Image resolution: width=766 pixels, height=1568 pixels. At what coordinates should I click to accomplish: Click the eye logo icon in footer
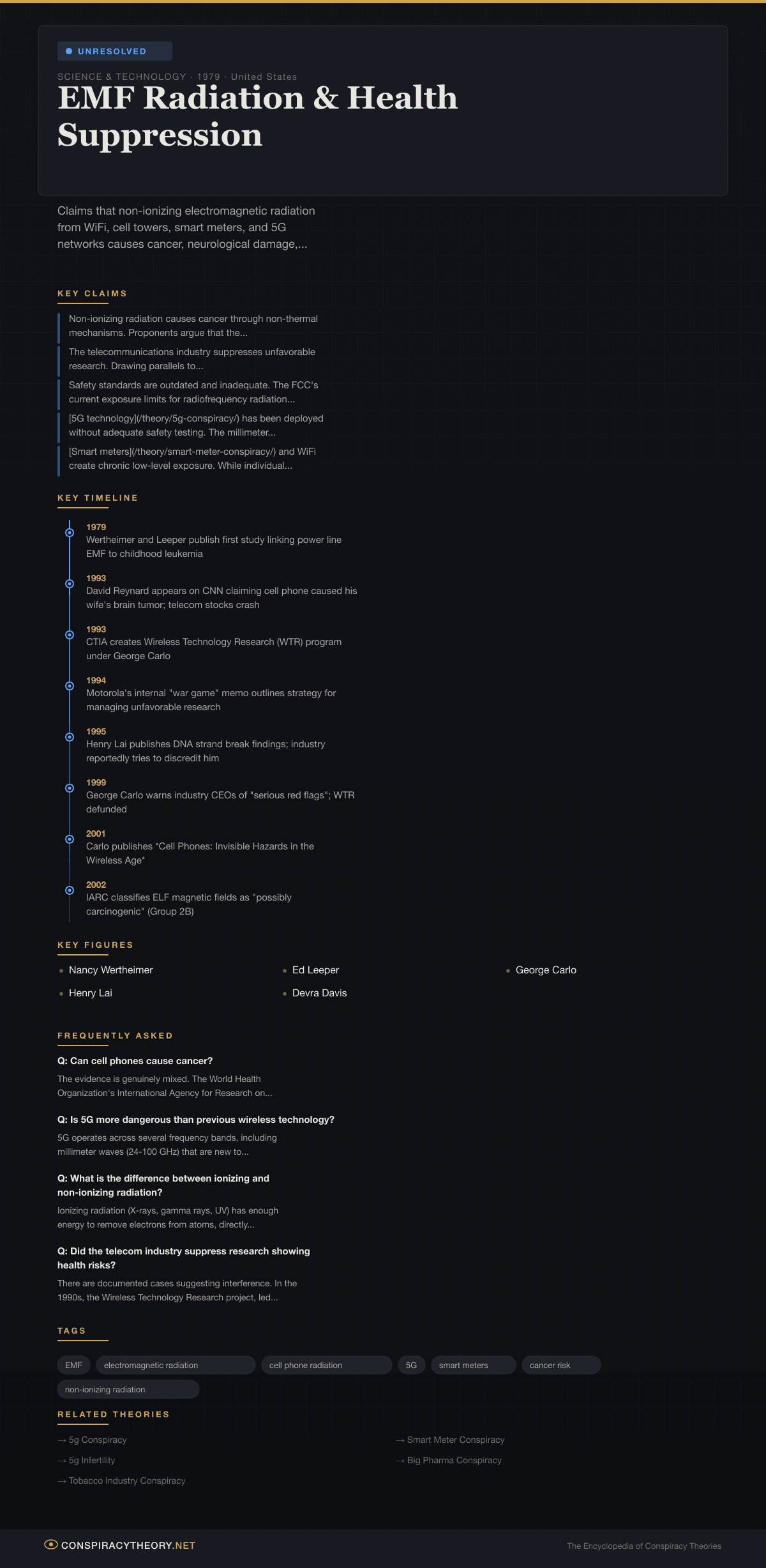click(x=50, y=1545)
